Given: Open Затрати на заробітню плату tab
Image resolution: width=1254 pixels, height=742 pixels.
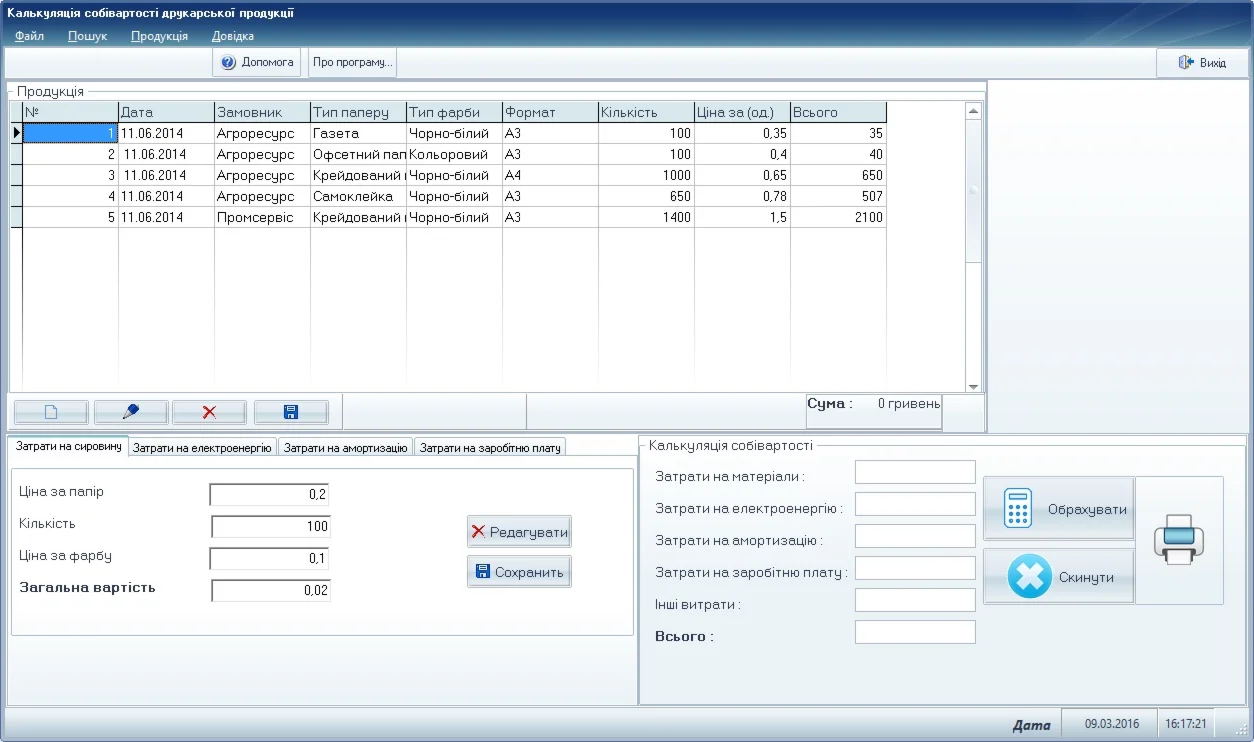Looking at the screenshot, I should 490,449.
